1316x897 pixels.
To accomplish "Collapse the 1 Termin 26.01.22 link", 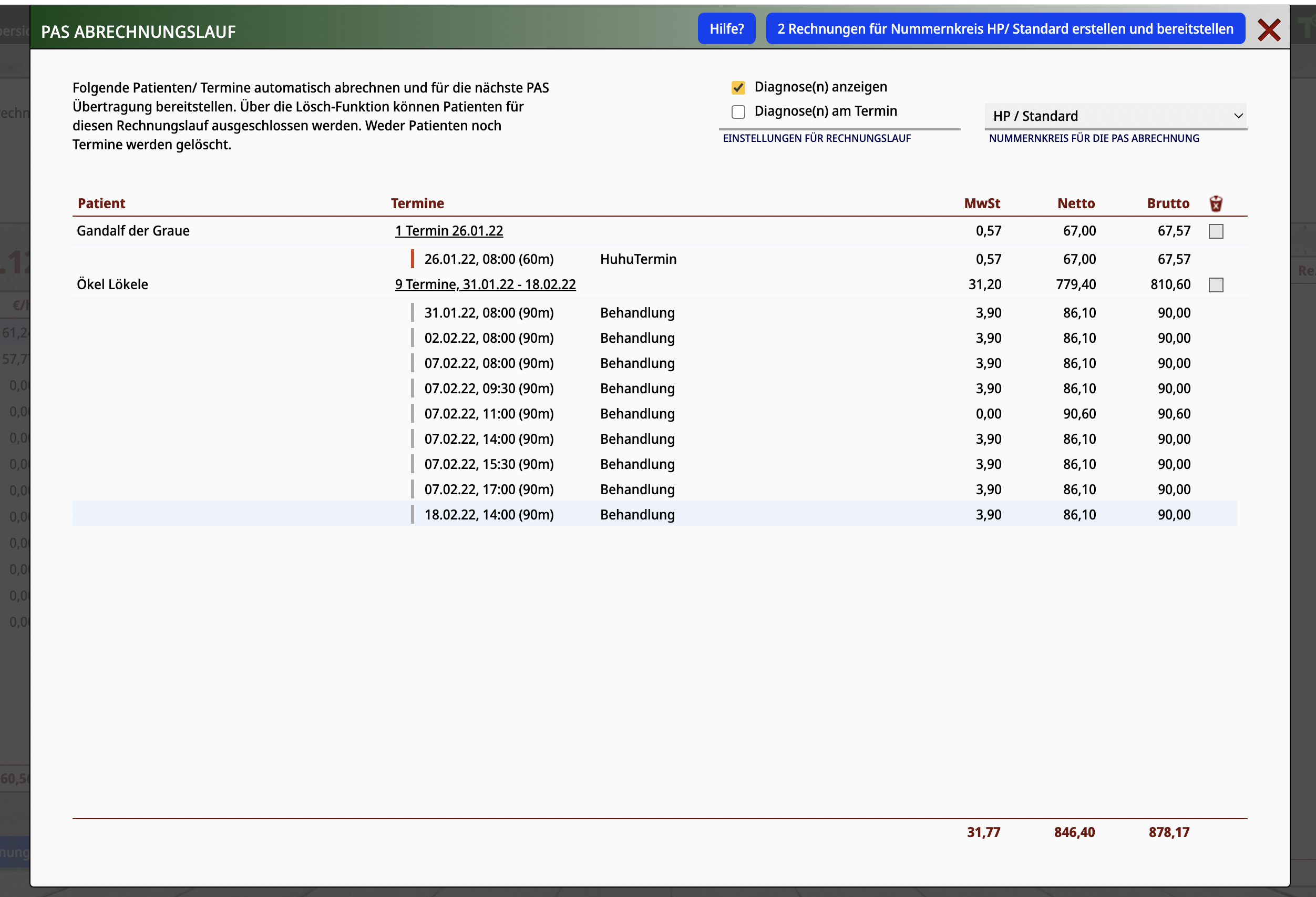I will (449, 231).
